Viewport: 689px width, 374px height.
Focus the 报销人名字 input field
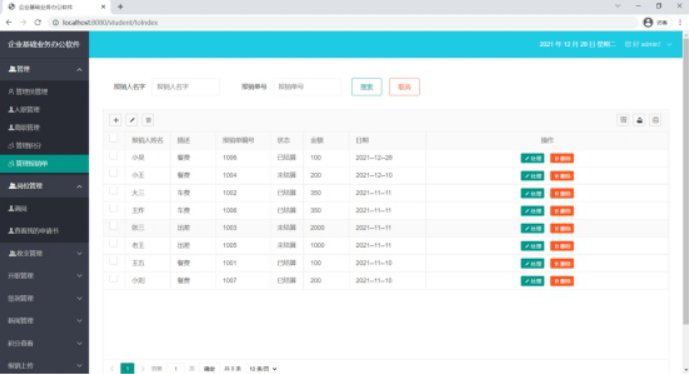(x=185, y=87)
